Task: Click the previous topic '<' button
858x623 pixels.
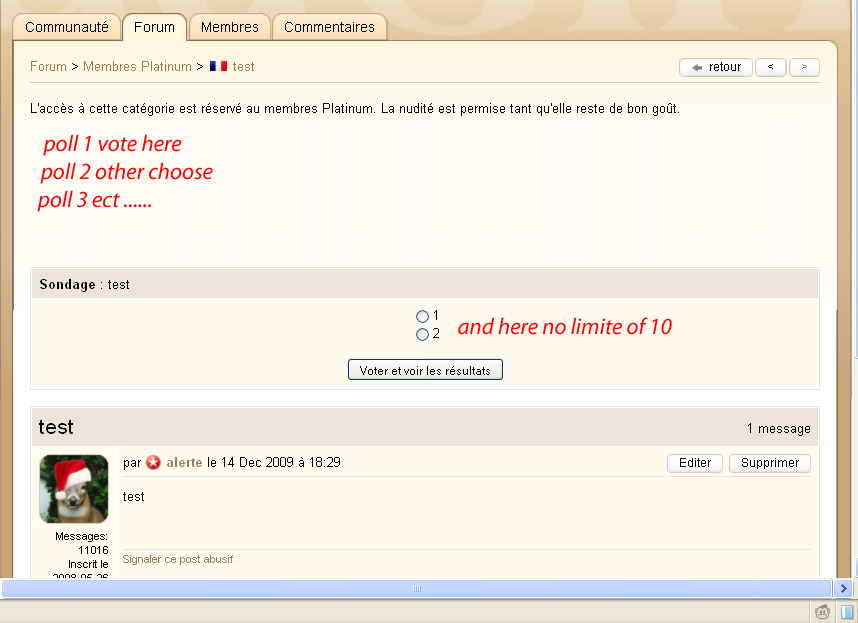Action: point(770,67)
